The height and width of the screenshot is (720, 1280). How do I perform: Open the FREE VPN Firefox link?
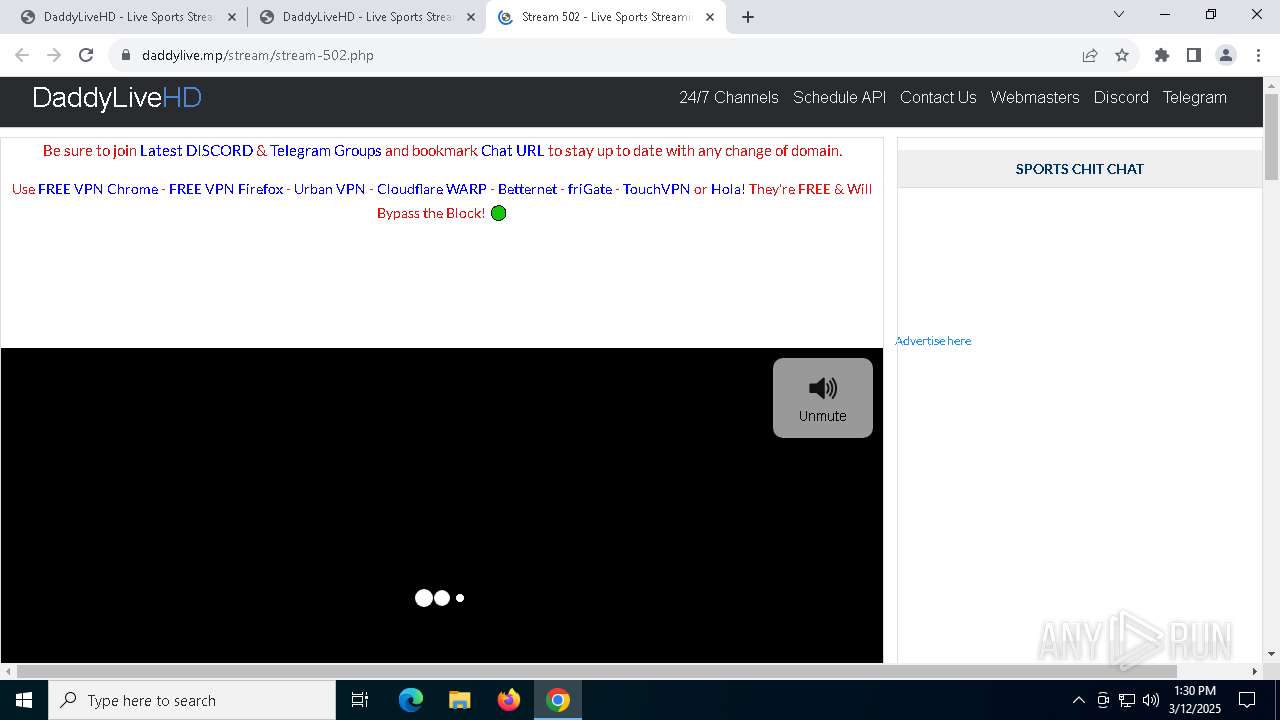[x=226, y=189]
